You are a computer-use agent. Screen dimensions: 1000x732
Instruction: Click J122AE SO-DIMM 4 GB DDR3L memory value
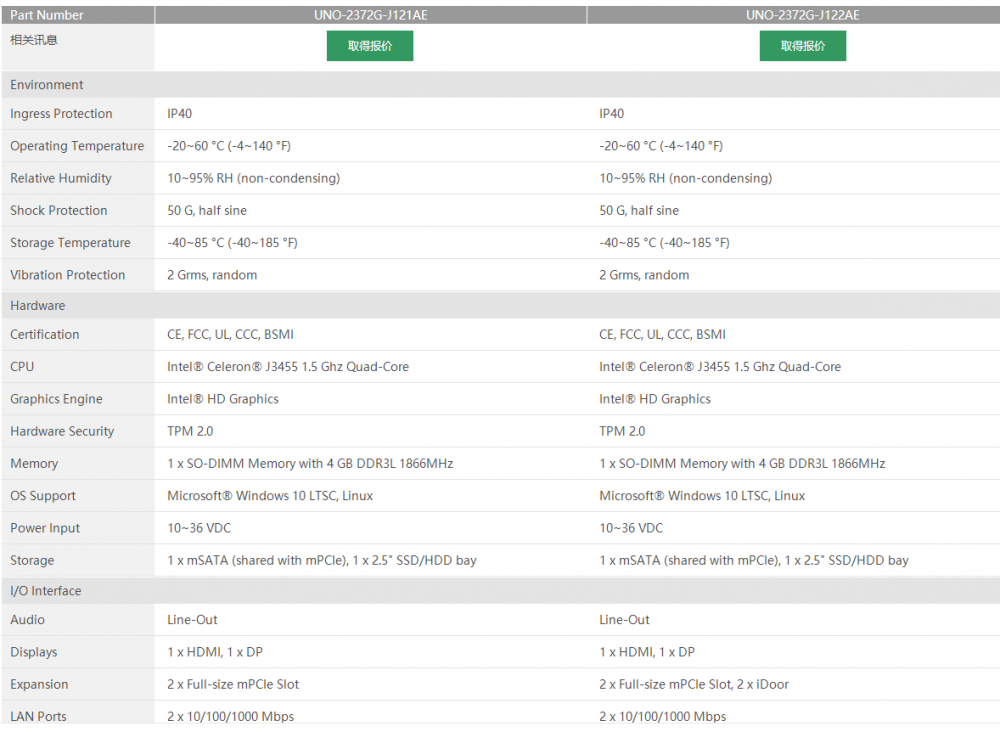742,464
